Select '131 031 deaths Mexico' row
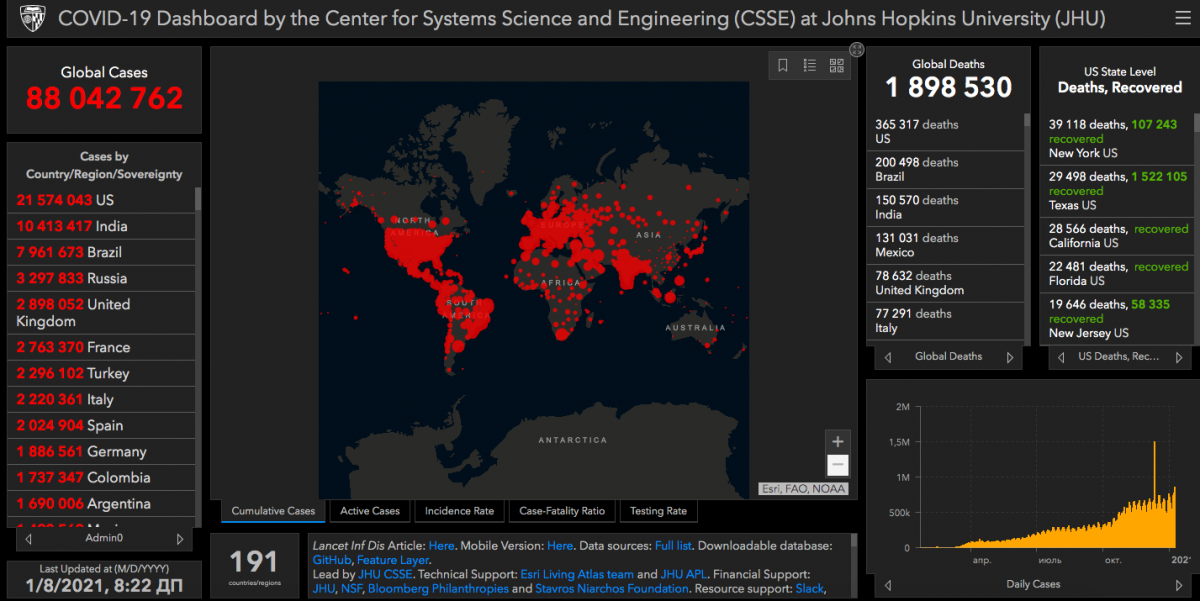The width and height of the screenshot is (1200, 601). click(945, 246)
